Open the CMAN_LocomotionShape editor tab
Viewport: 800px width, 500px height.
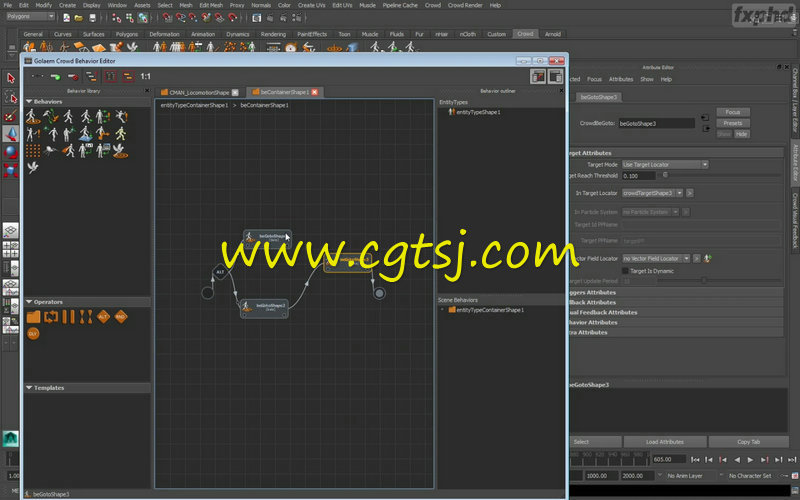pyautogui.click(x=199, y=92)
